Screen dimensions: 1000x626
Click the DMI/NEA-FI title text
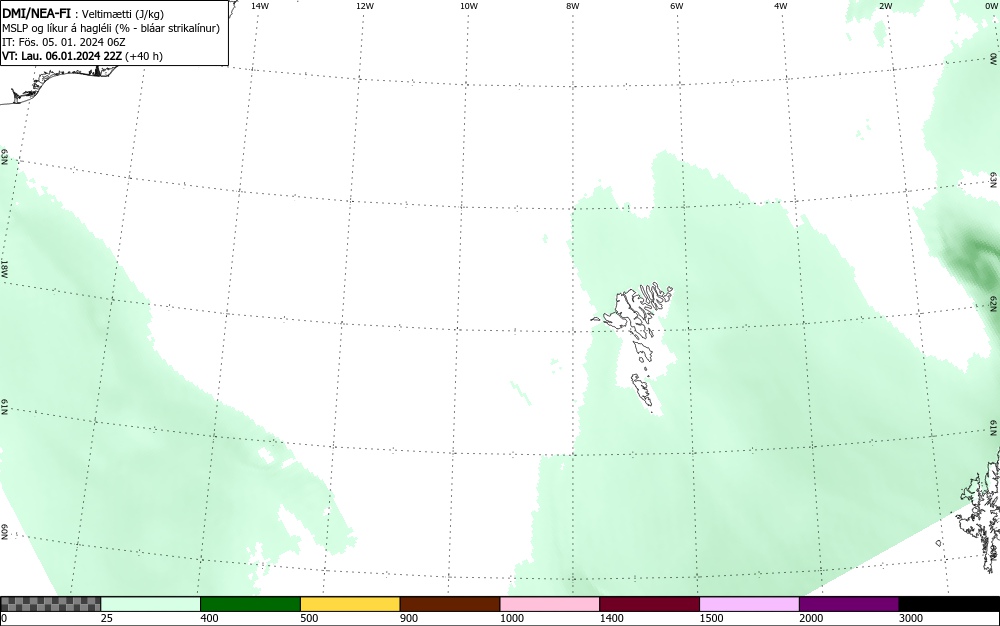tap(36, 14)
